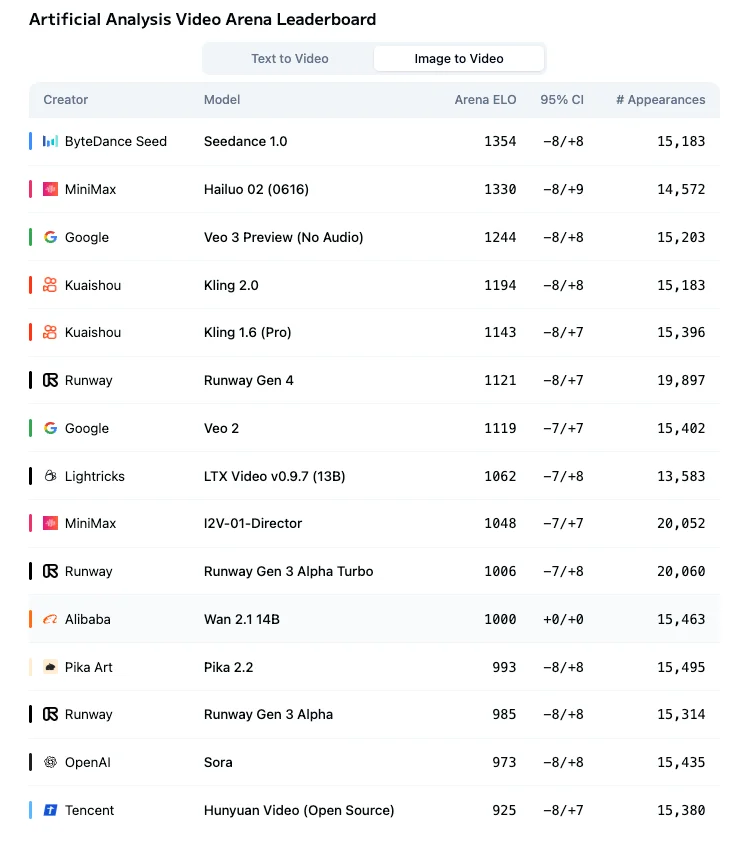743x846 pixels.
Task: Click the Veo 2 model name
Action: click(221, 428)
